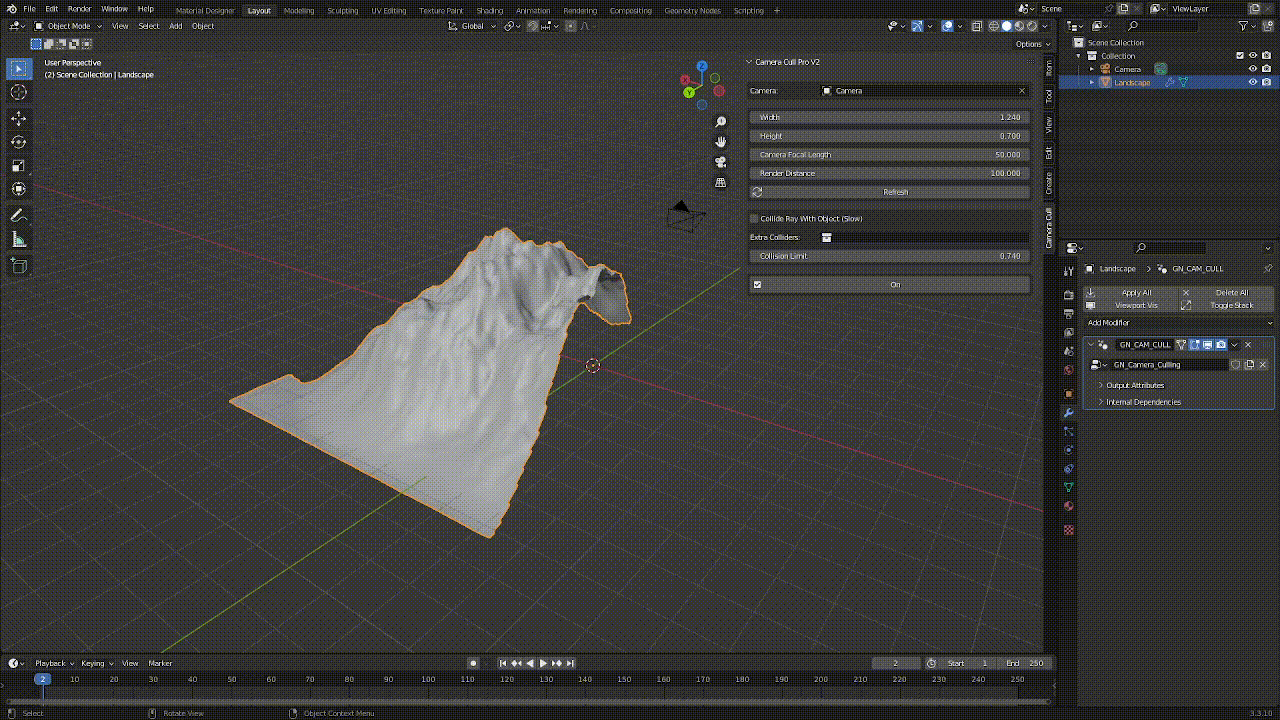The width and height of the screenshot is (1280, 720).
Task: Open the Render menu
Action: point(79,9)
